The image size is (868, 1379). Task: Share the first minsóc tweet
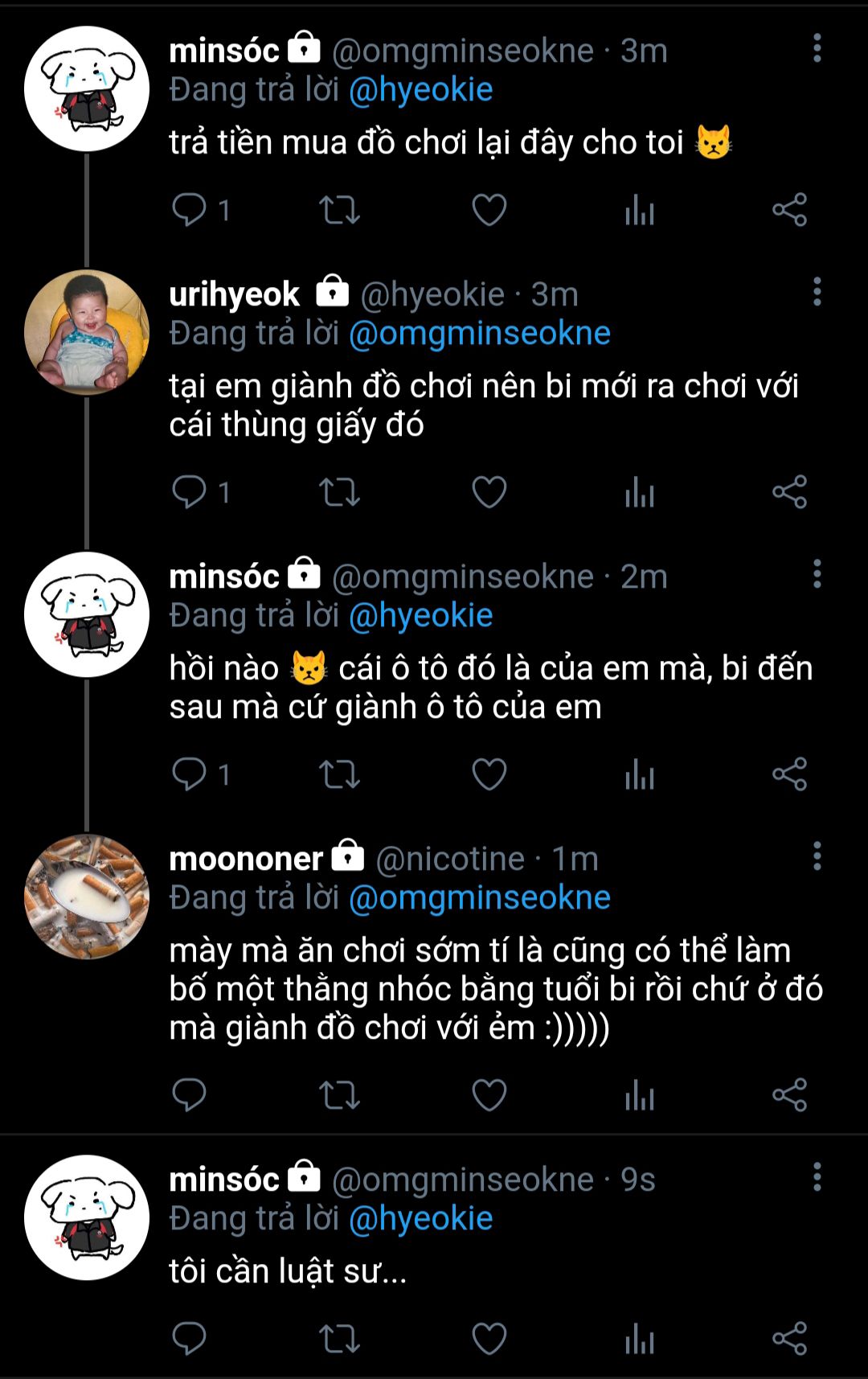[789, 211]
